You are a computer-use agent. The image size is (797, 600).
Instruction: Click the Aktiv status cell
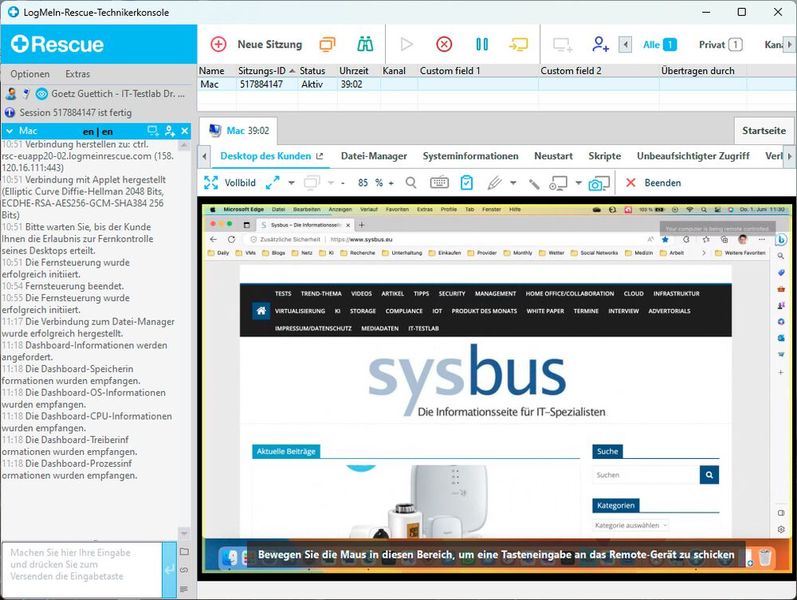(x=312, y=84)
